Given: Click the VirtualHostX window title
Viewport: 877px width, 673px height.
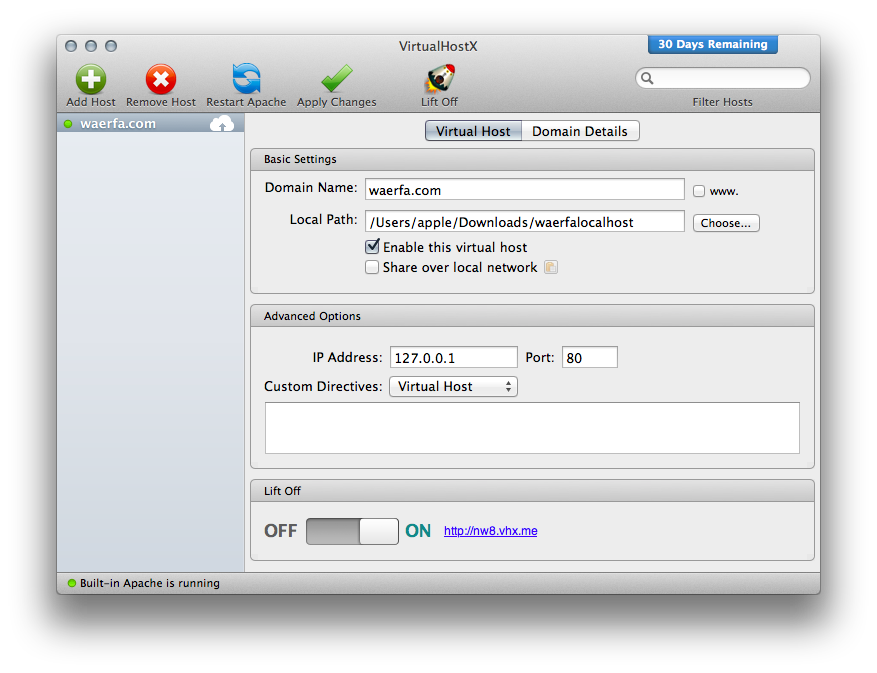Looking at the screenshot, I should click(438, 46).
